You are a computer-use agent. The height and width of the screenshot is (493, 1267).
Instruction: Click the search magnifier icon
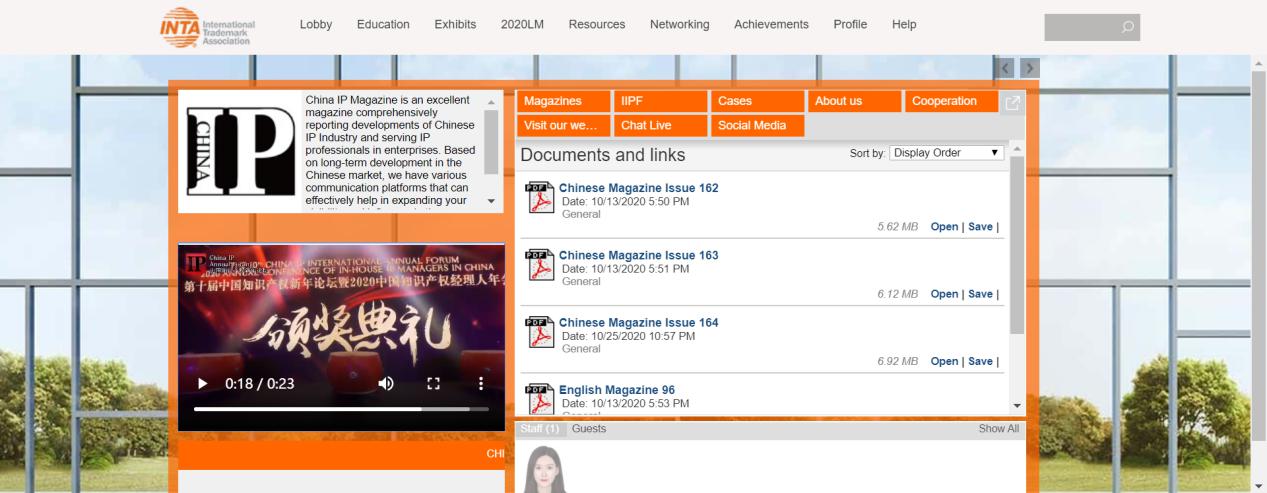point(1128,26)
